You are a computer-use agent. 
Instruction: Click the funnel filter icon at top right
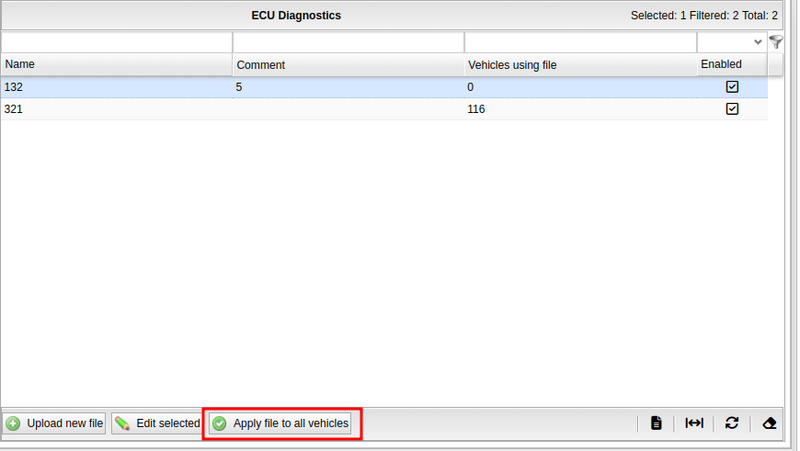point(777,42)
